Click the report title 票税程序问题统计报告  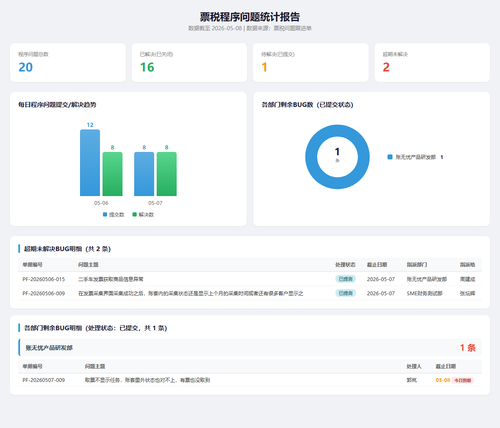[x=250, y=17]
